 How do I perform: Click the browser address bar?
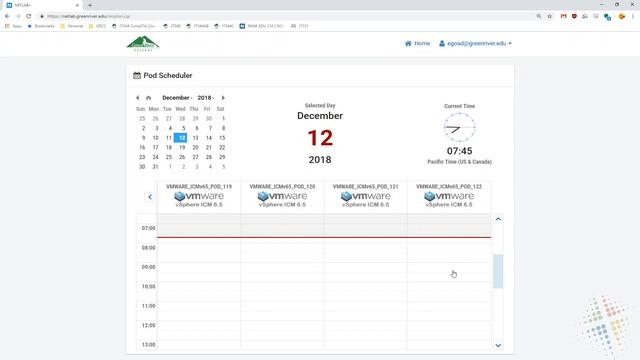[x=286, y=16]
